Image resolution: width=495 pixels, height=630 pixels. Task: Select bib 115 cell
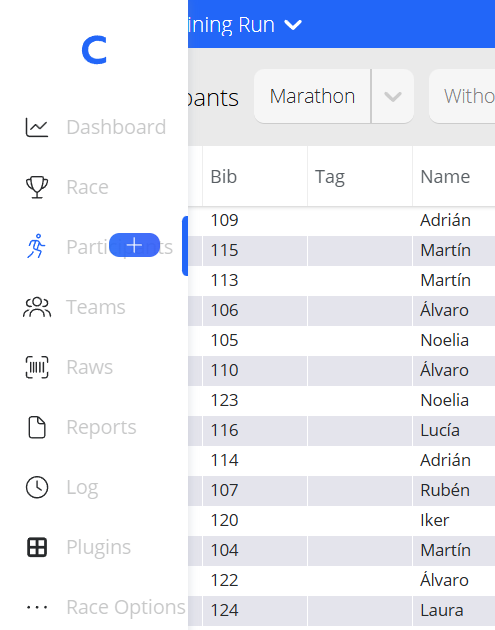(x=255, y=251)
